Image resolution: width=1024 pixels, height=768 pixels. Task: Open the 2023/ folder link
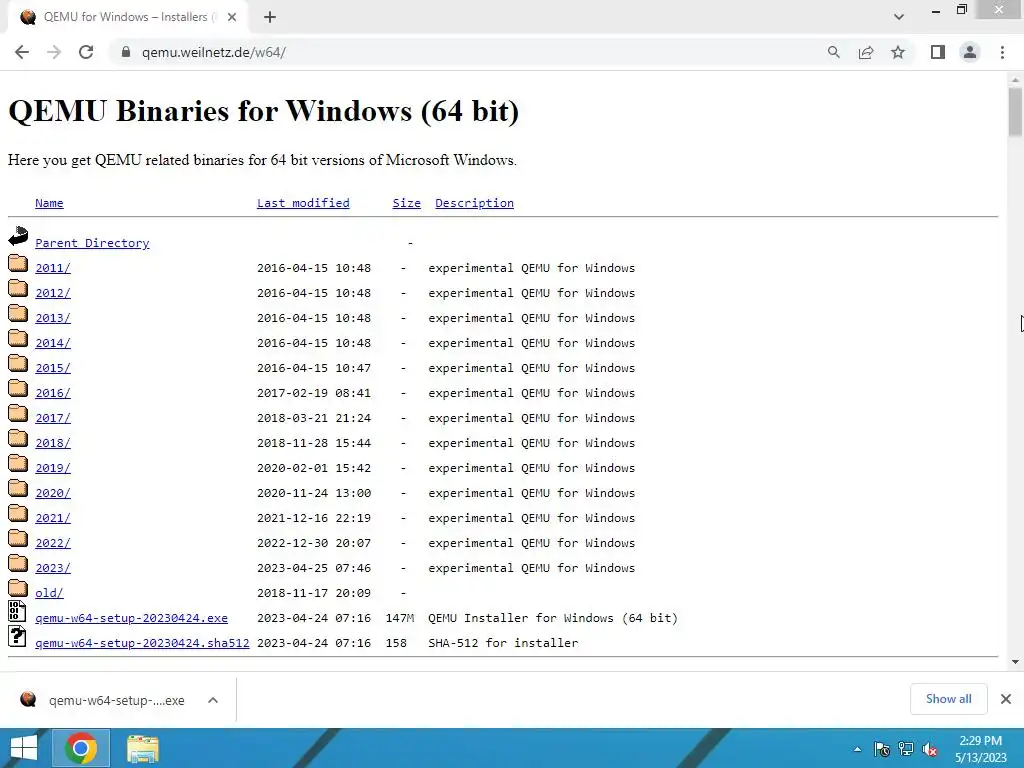(x=53, y=568)
